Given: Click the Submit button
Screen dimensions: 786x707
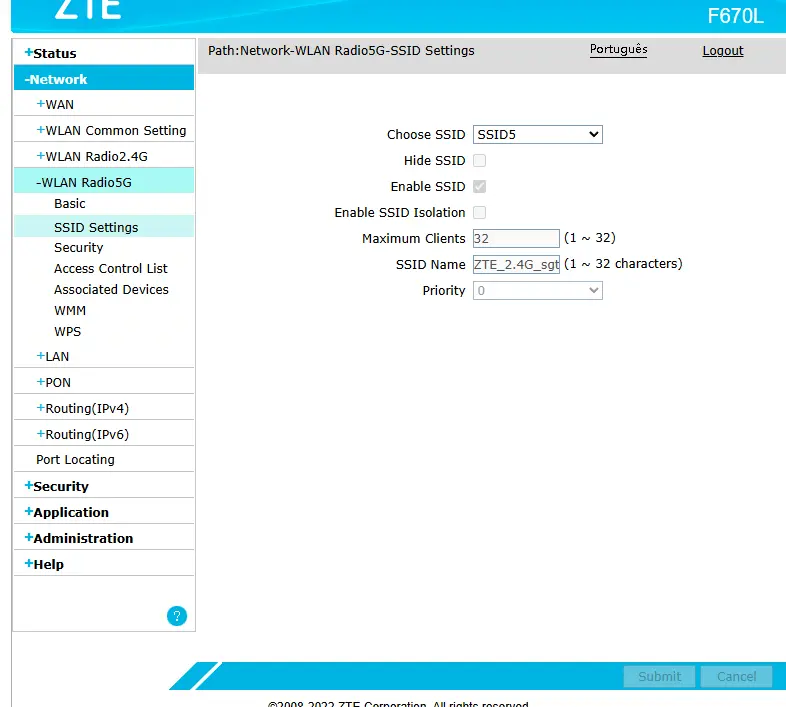Looking at the screenshot, I should [x=659, y=677].
